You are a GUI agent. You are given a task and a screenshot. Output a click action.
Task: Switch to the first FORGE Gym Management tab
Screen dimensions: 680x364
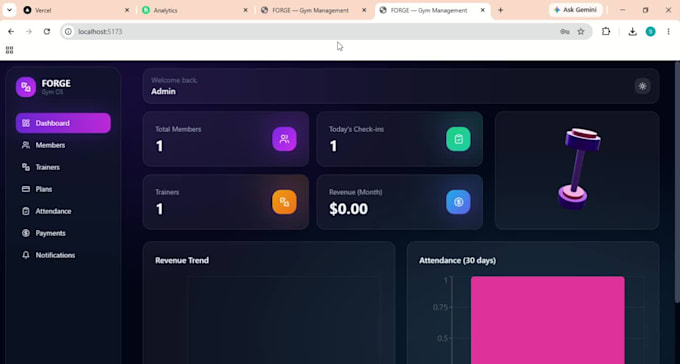[314, 10]
